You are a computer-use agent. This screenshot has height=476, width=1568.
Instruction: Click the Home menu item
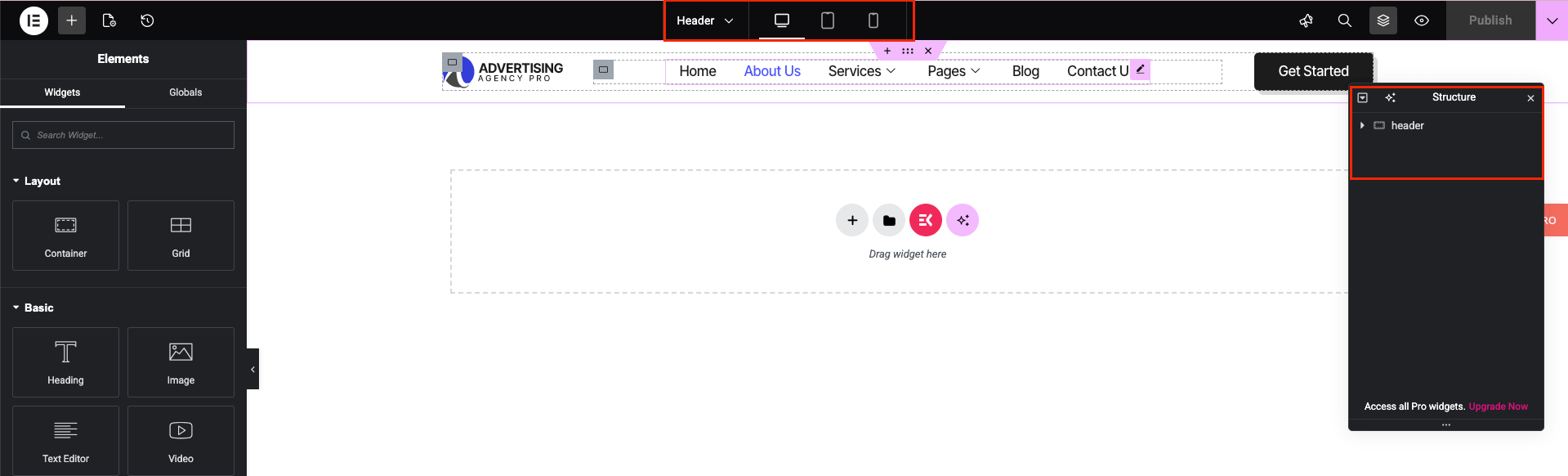pos(697,71)
